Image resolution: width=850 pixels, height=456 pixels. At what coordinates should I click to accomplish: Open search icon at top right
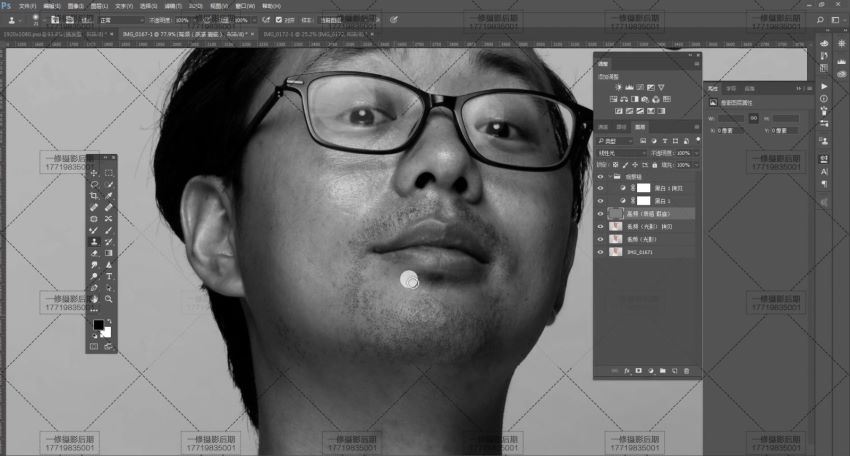point(820,20)
